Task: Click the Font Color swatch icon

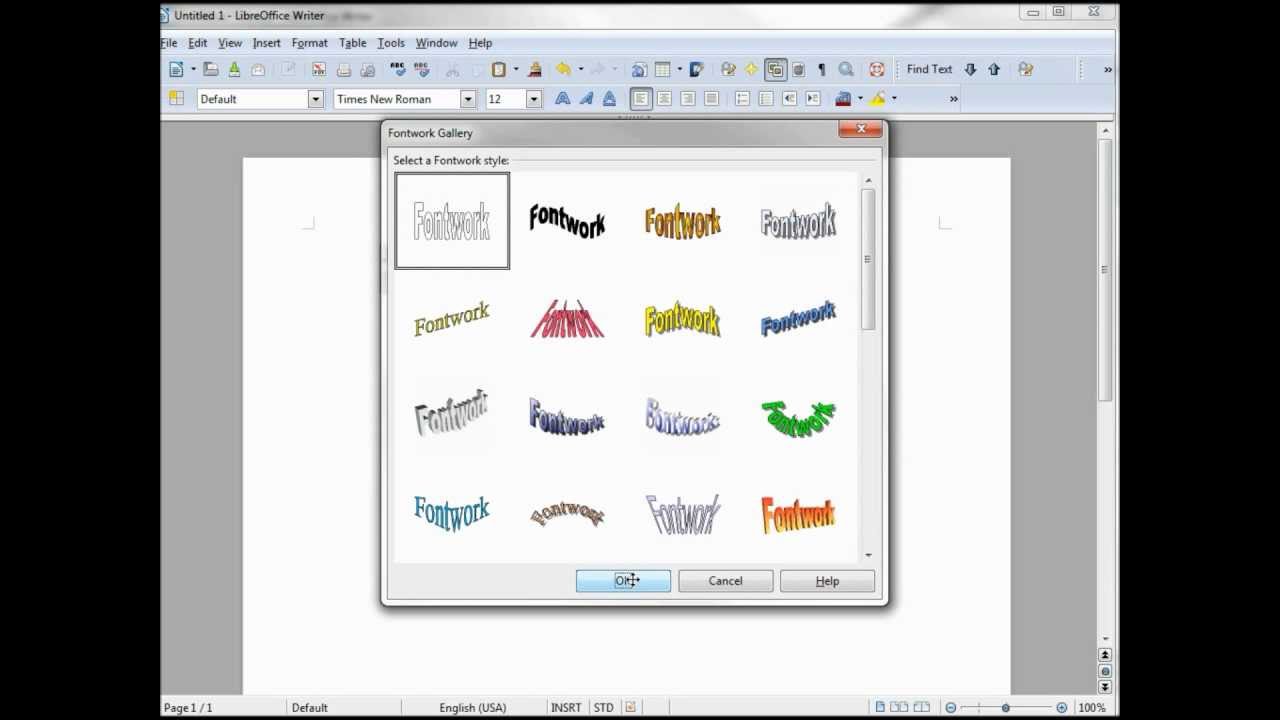Action: tap(843, 98)
